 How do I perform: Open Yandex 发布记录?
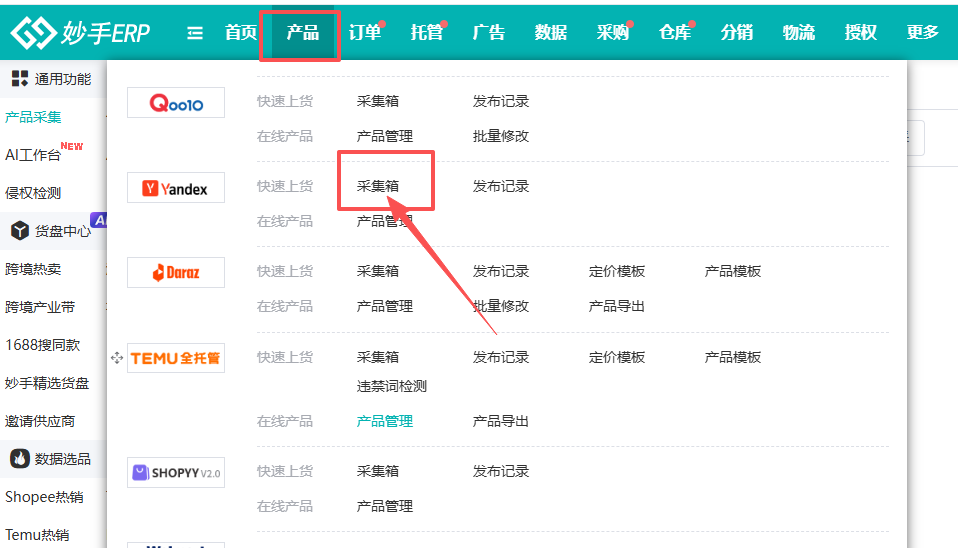click(501, 186)
